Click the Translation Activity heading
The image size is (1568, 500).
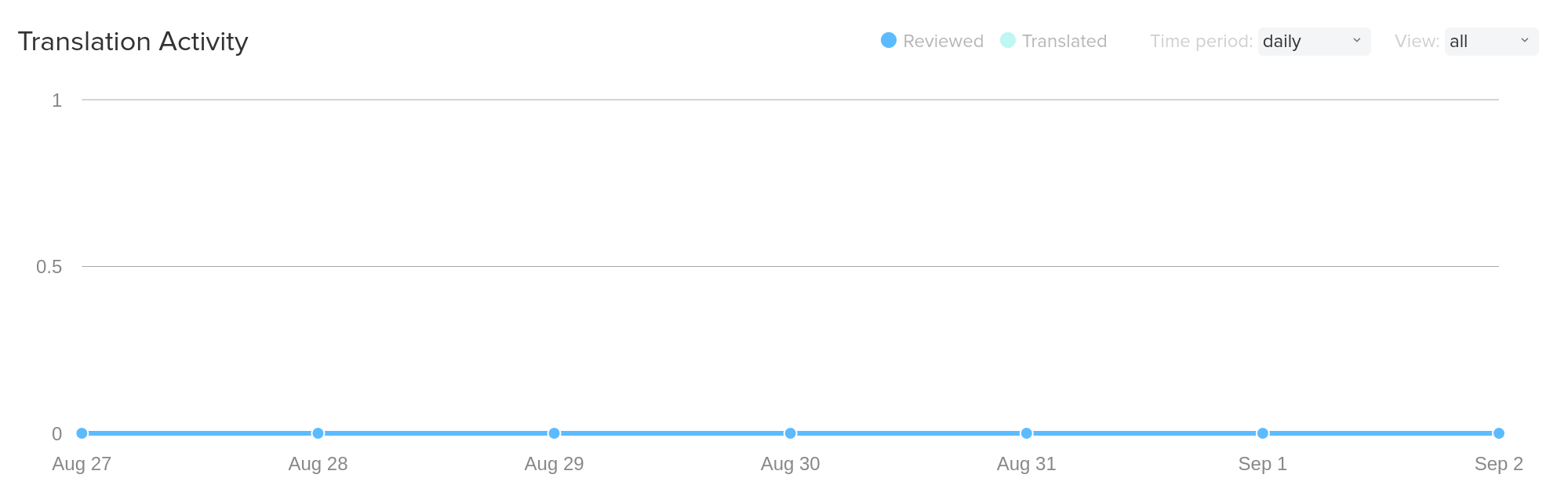[x=133, y=42]
